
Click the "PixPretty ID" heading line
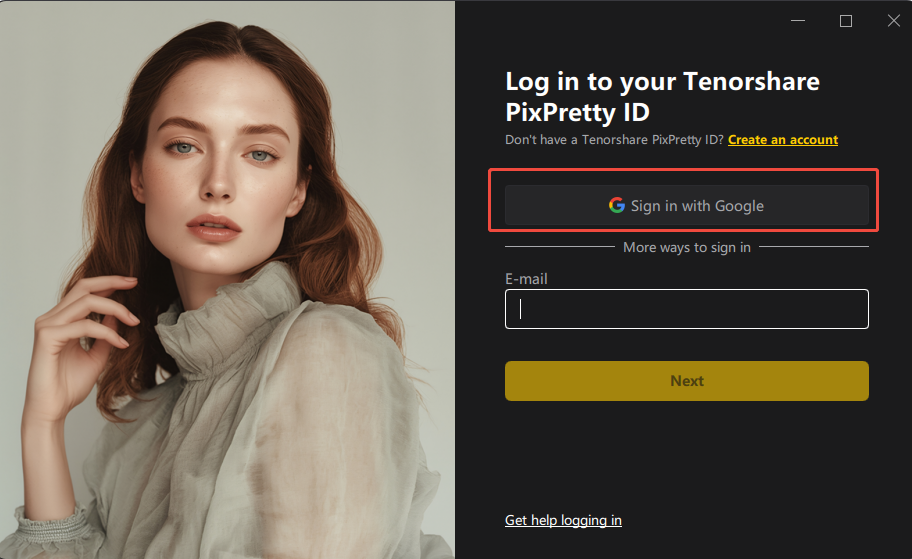click(578, 111)
